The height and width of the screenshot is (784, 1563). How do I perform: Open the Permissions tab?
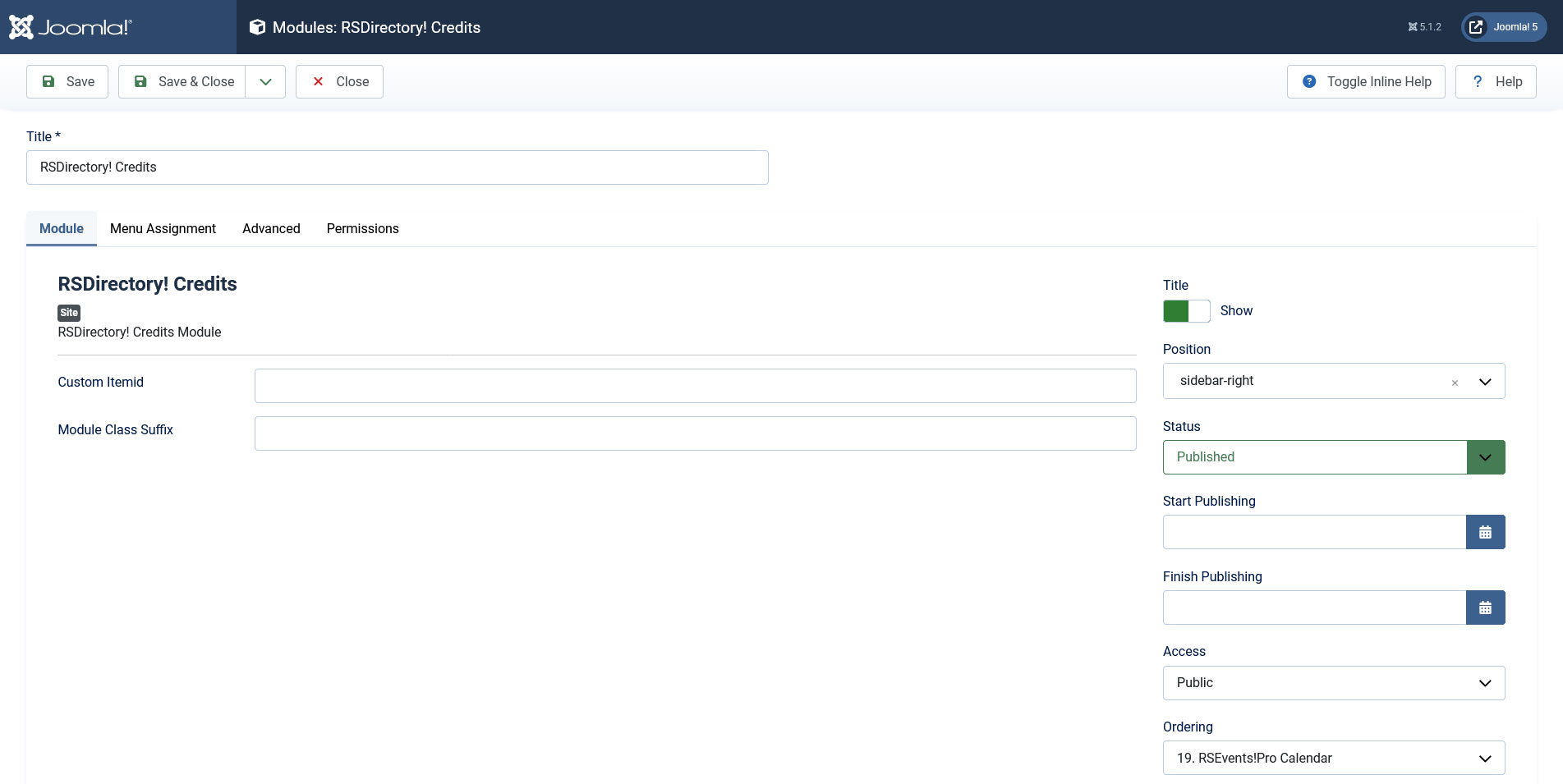click(x=363, y=228)
